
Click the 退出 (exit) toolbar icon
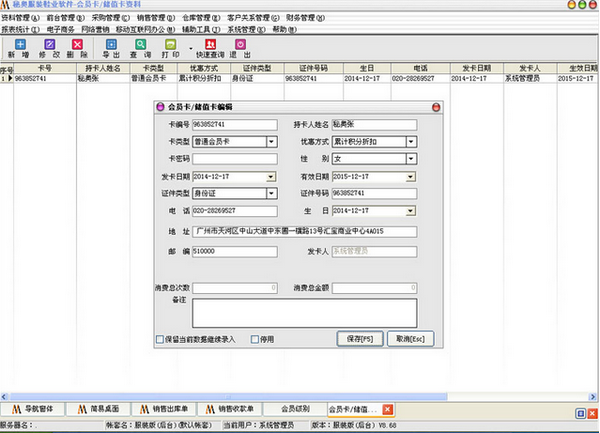pyautogui.click(x=240, y=44)
